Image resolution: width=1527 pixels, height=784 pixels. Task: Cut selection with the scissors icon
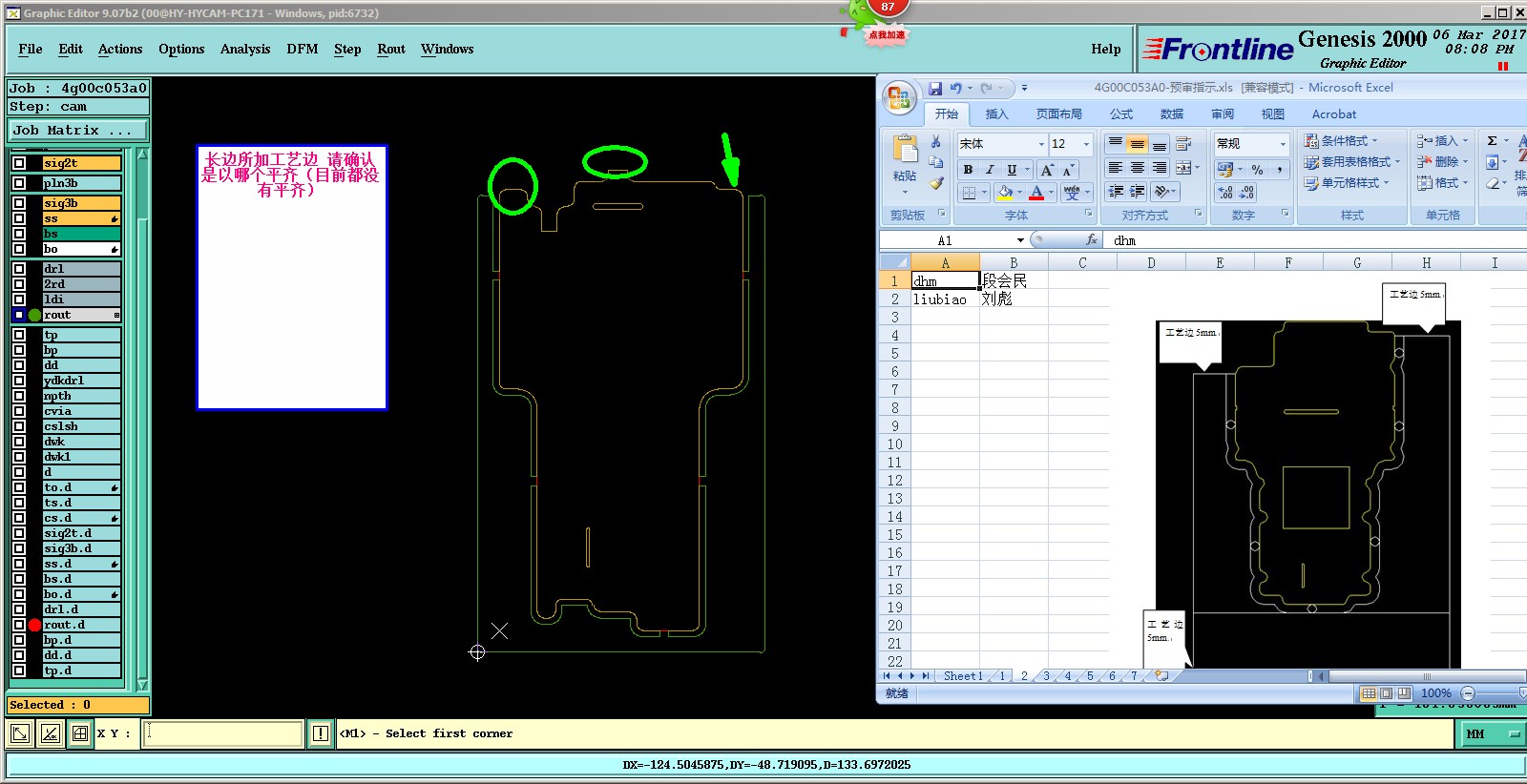(936, 141)
